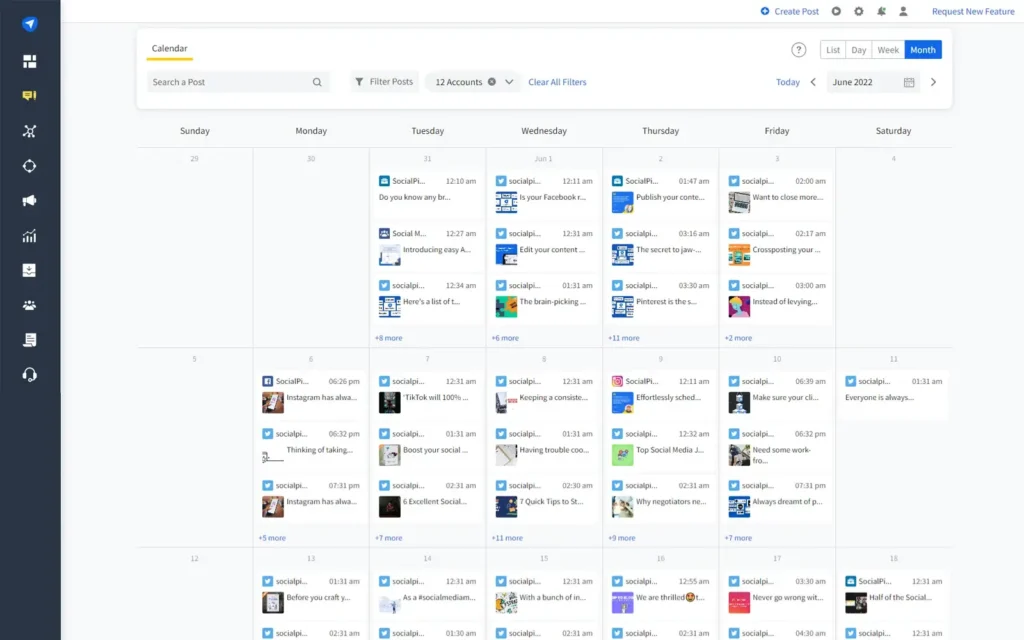
Task: Switch to List view
Action: (x=833, y=50)
